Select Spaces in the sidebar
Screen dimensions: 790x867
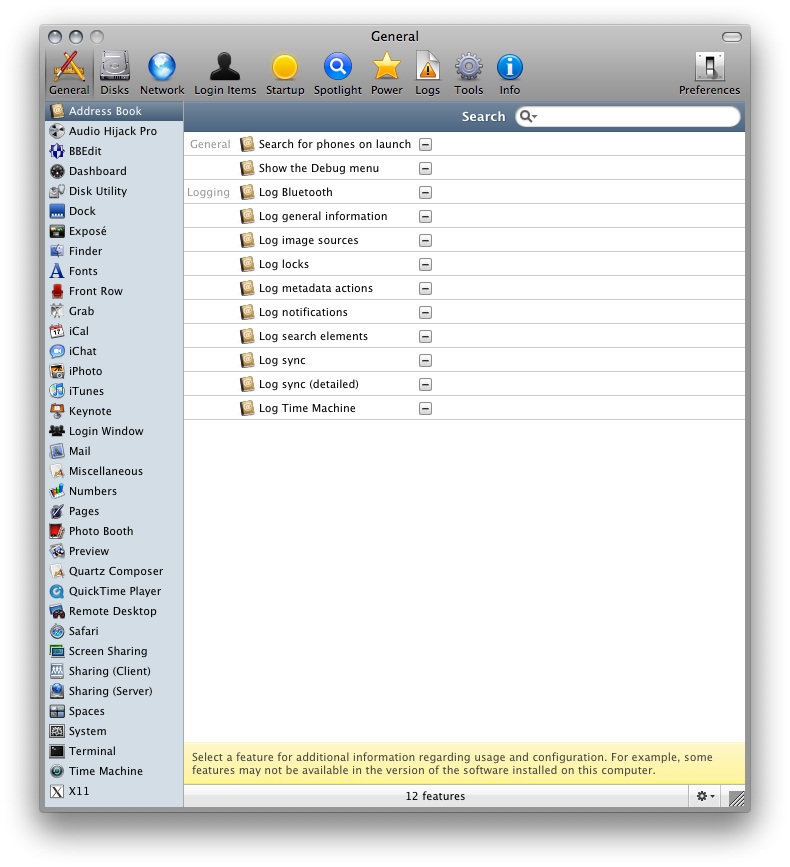114,711
